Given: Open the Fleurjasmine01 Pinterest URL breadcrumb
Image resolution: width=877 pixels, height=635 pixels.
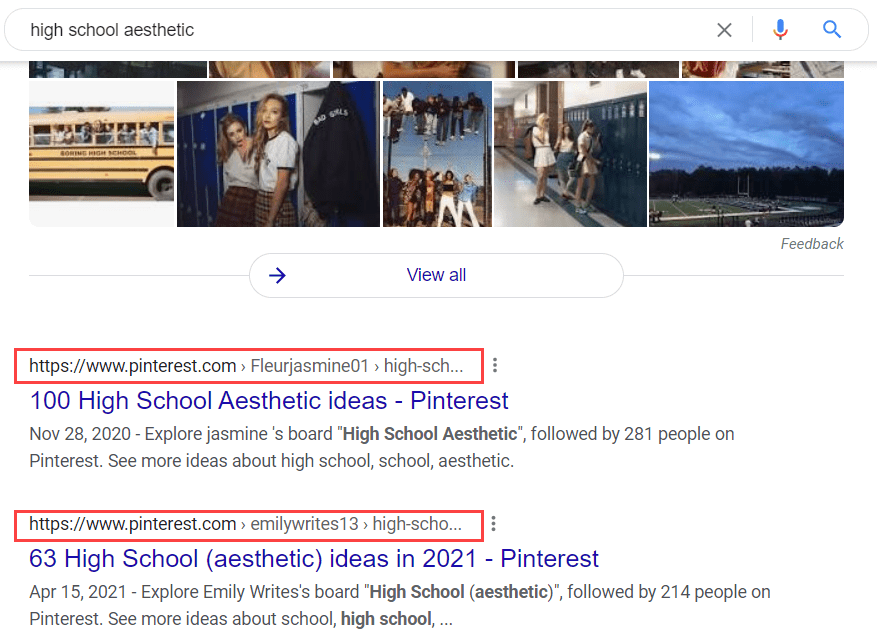Looking at the screenshot, I should pos(246,366).
